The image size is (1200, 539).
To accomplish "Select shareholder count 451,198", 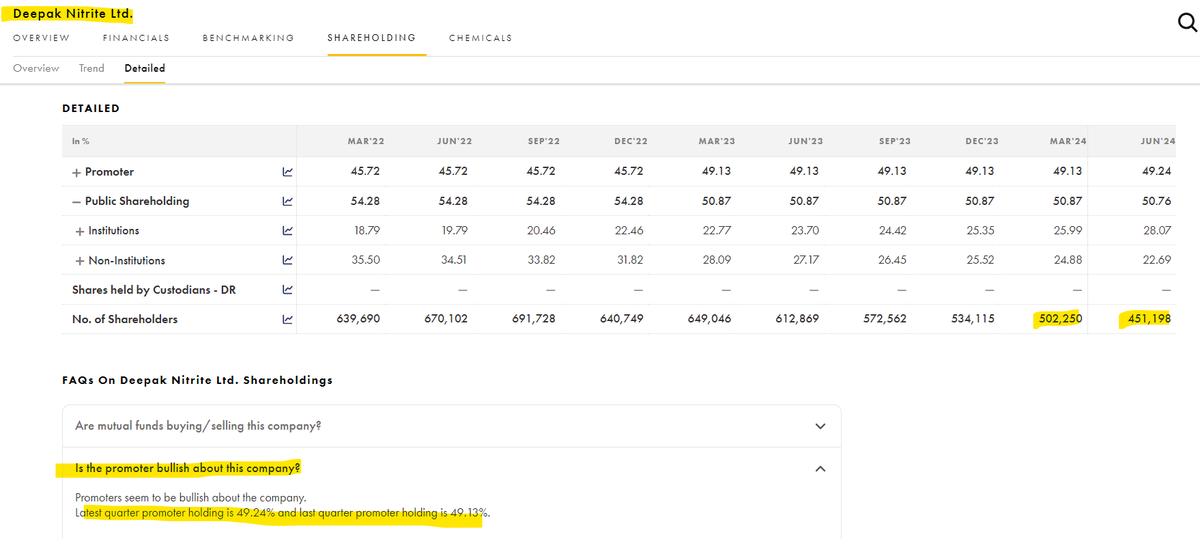I will [1149, 320].
